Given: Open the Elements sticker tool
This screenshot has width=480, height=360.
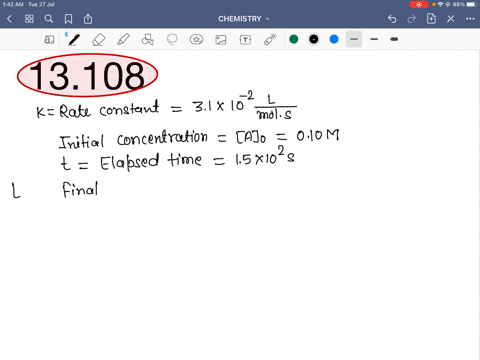Looking at the screenshot, I should click(x=197, y=40).
